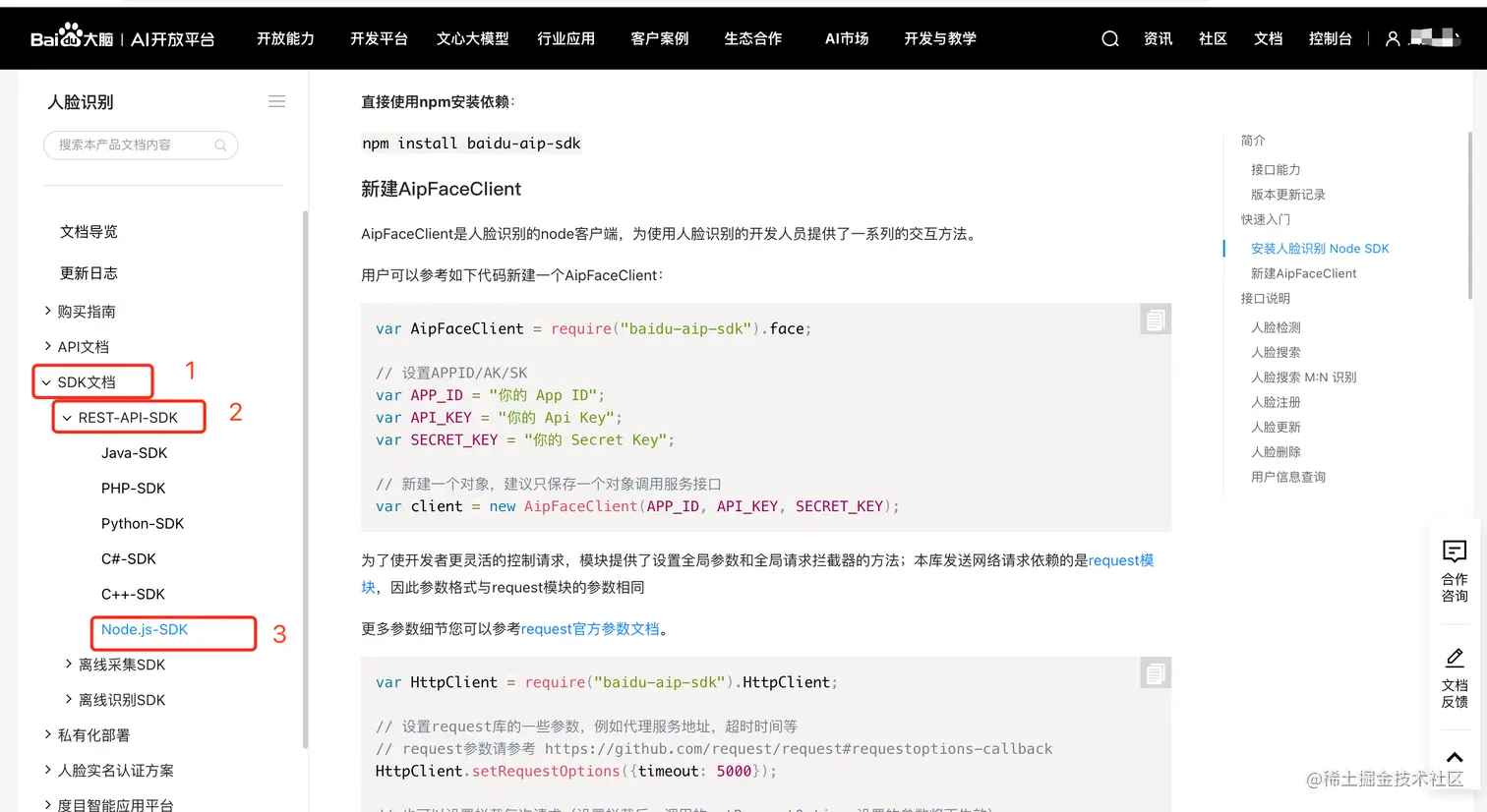Open the 文心大模型 menu

pyautogui.click(x=473, y=38)
